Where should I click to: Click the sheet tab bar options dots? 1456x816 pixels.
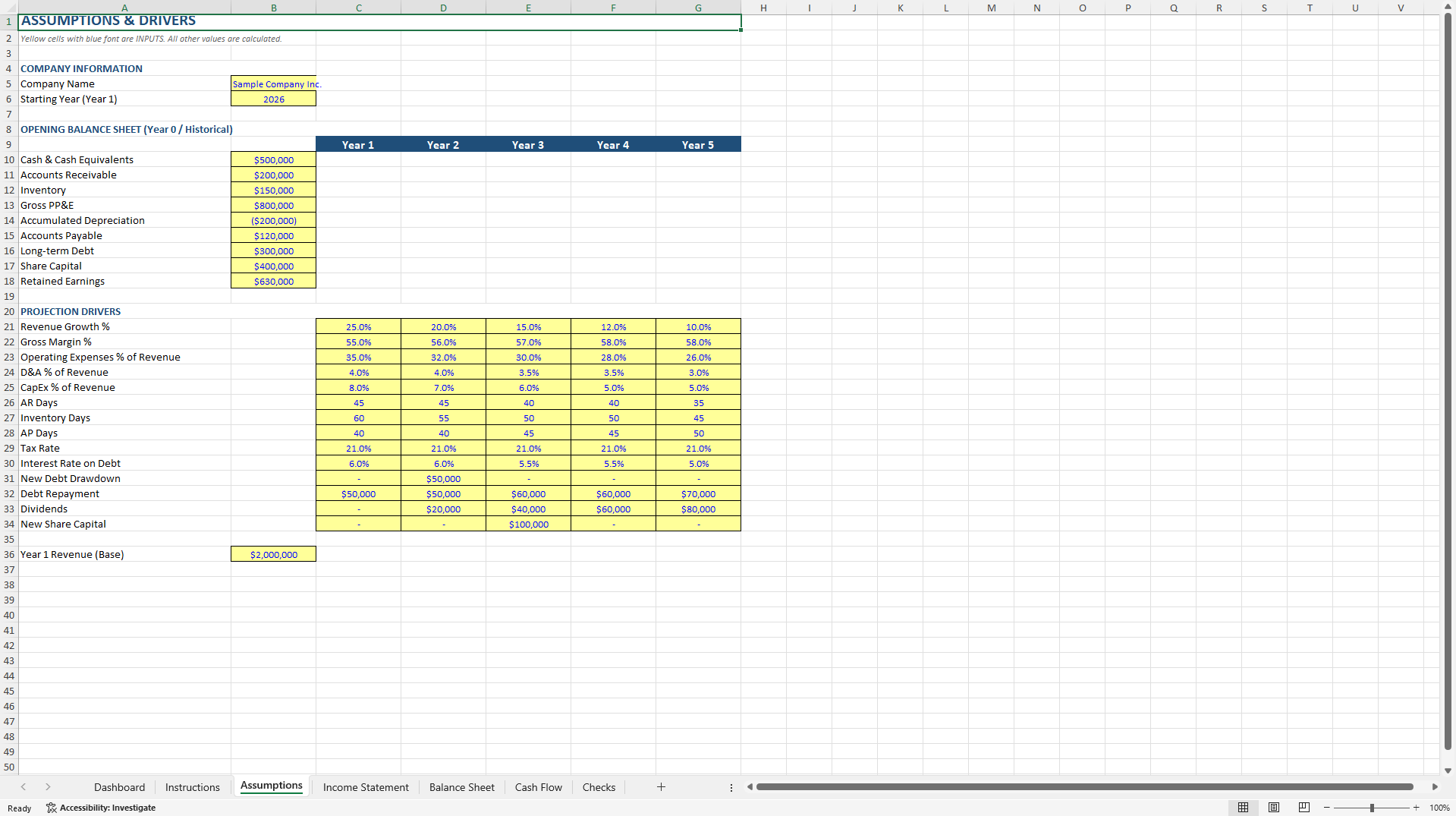point(731,787)
